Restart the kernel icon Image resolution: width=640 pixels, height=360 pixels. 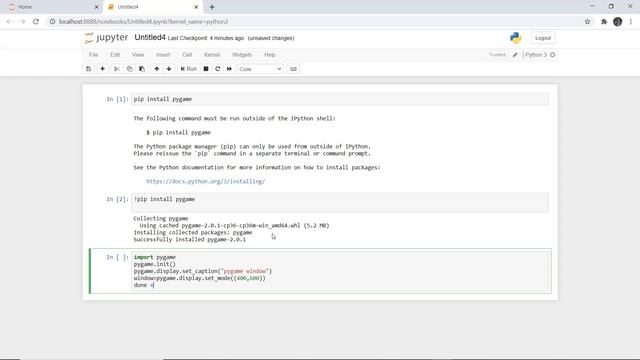pyautogui.click(x=218, y=69)
